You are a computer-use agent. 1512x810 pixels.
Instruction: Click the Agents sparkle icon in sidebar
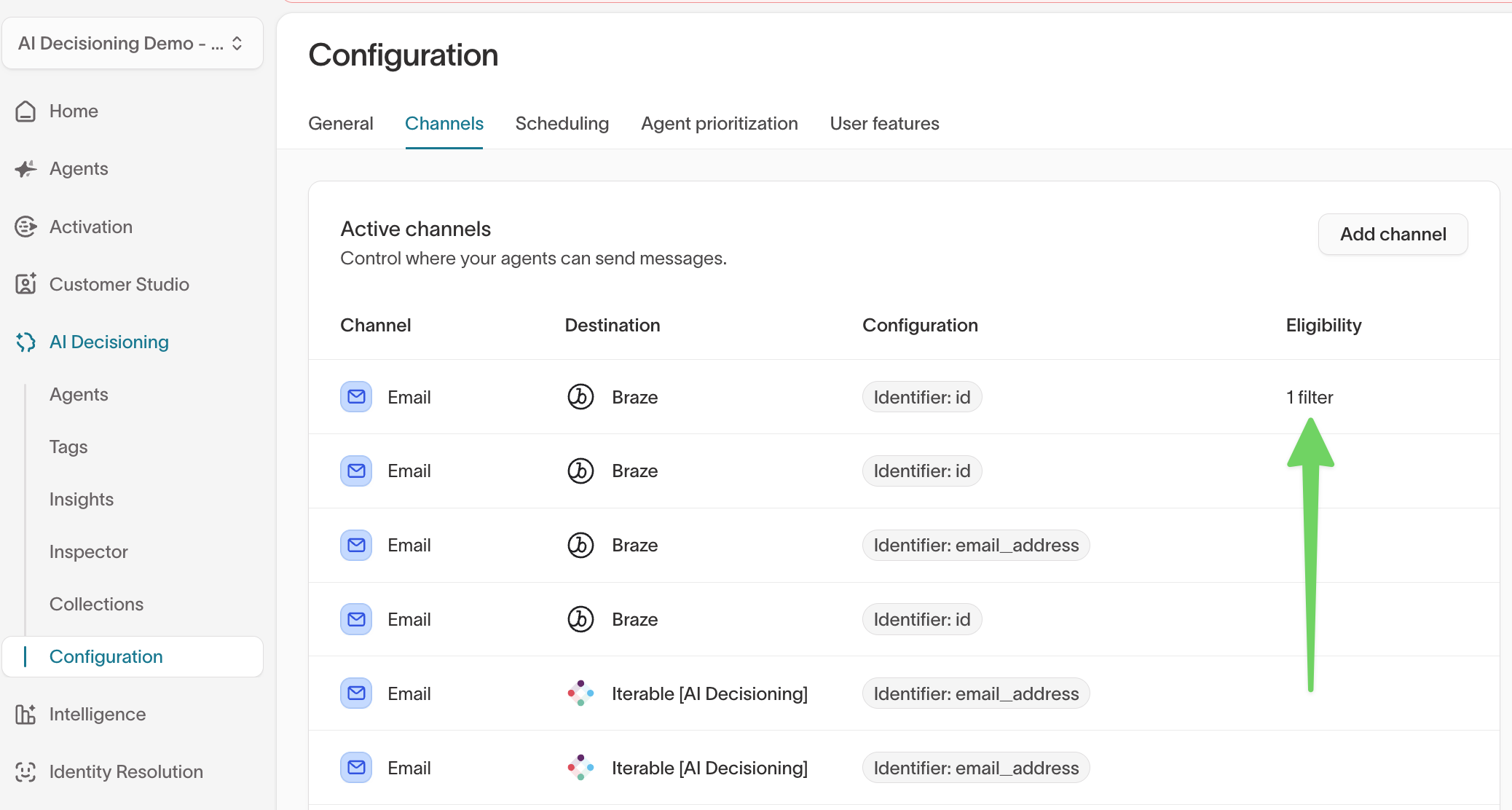25,169
